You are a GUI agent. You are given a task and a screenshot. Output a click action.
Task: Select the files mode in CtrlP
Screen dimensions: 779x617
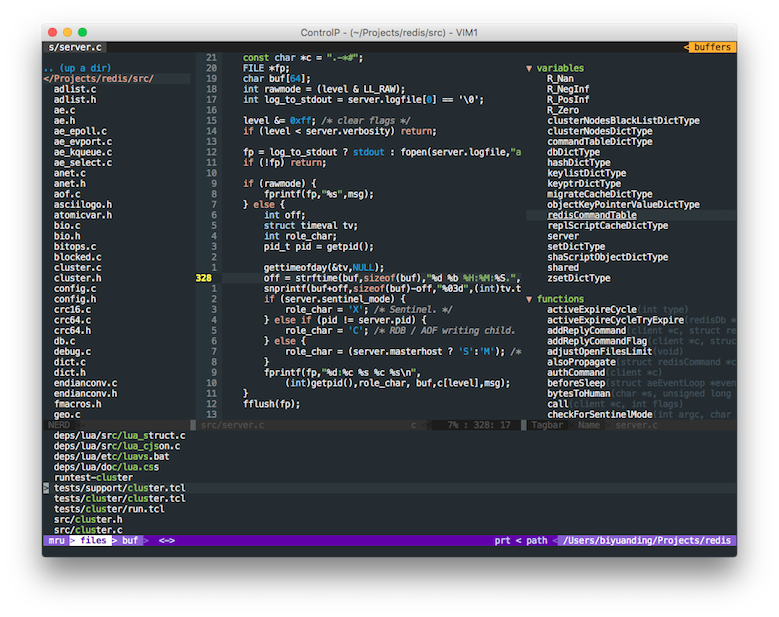(93, 540)
